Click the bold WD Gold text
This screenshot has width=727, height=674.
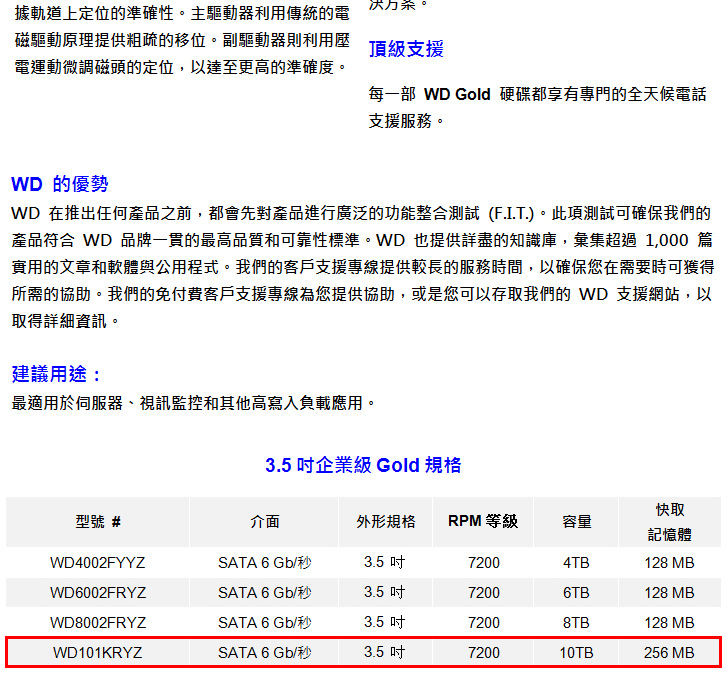point(457,95)
